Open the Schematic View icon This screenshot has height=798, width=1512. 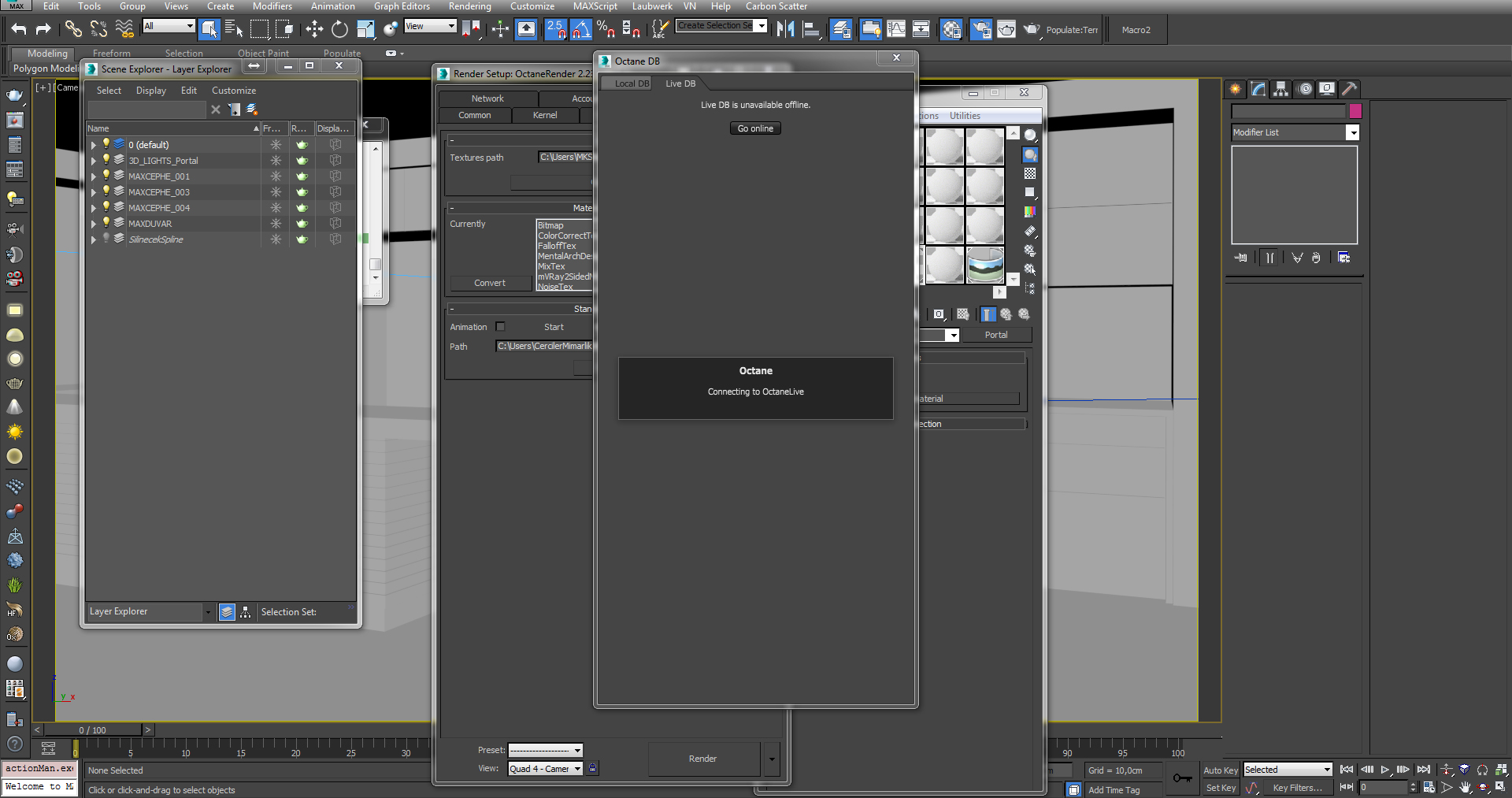pos(921,29)
